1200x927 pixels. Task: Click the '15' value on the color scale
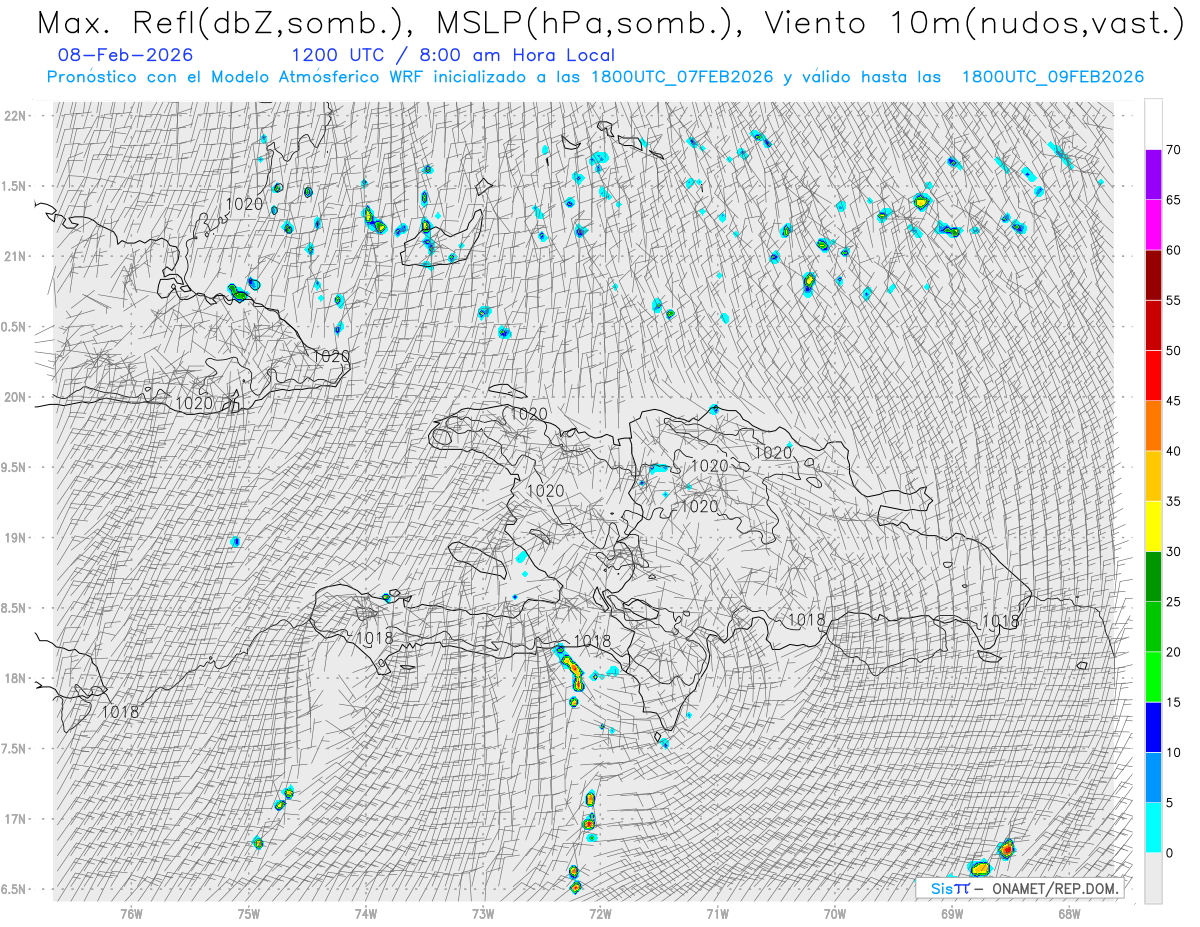coord(1173,702)
